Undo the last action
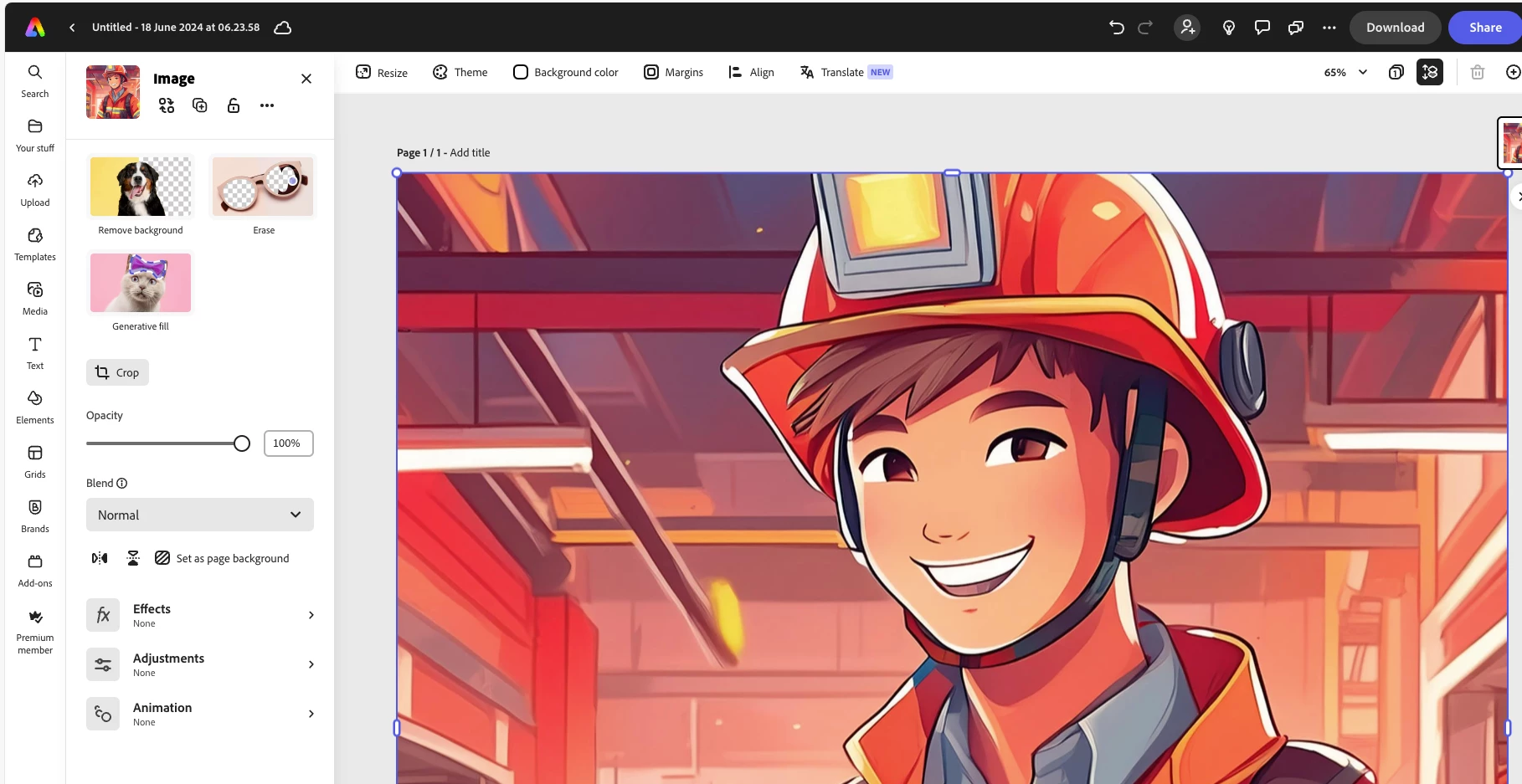The width and height of the screenshot is (1522, 784). [1116, 28]
